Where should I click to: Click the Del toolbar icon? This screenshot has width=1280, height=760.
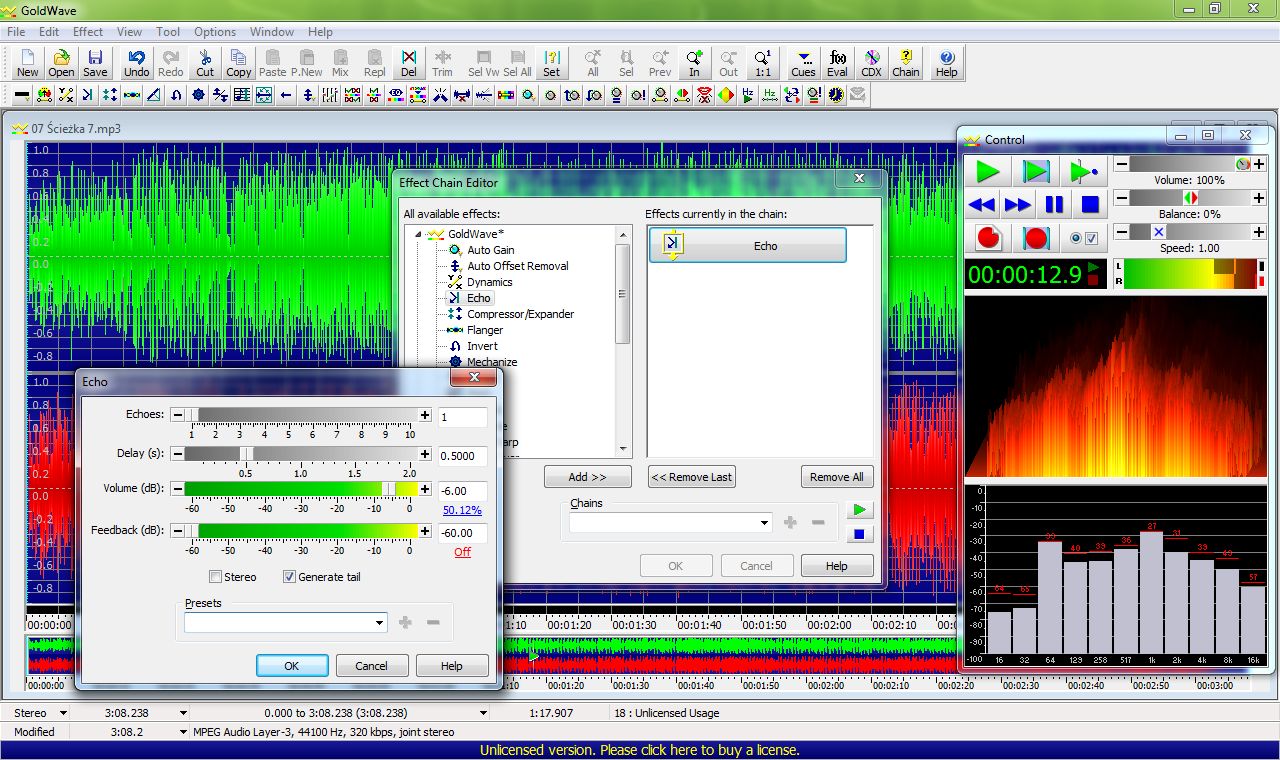point(409,63)
